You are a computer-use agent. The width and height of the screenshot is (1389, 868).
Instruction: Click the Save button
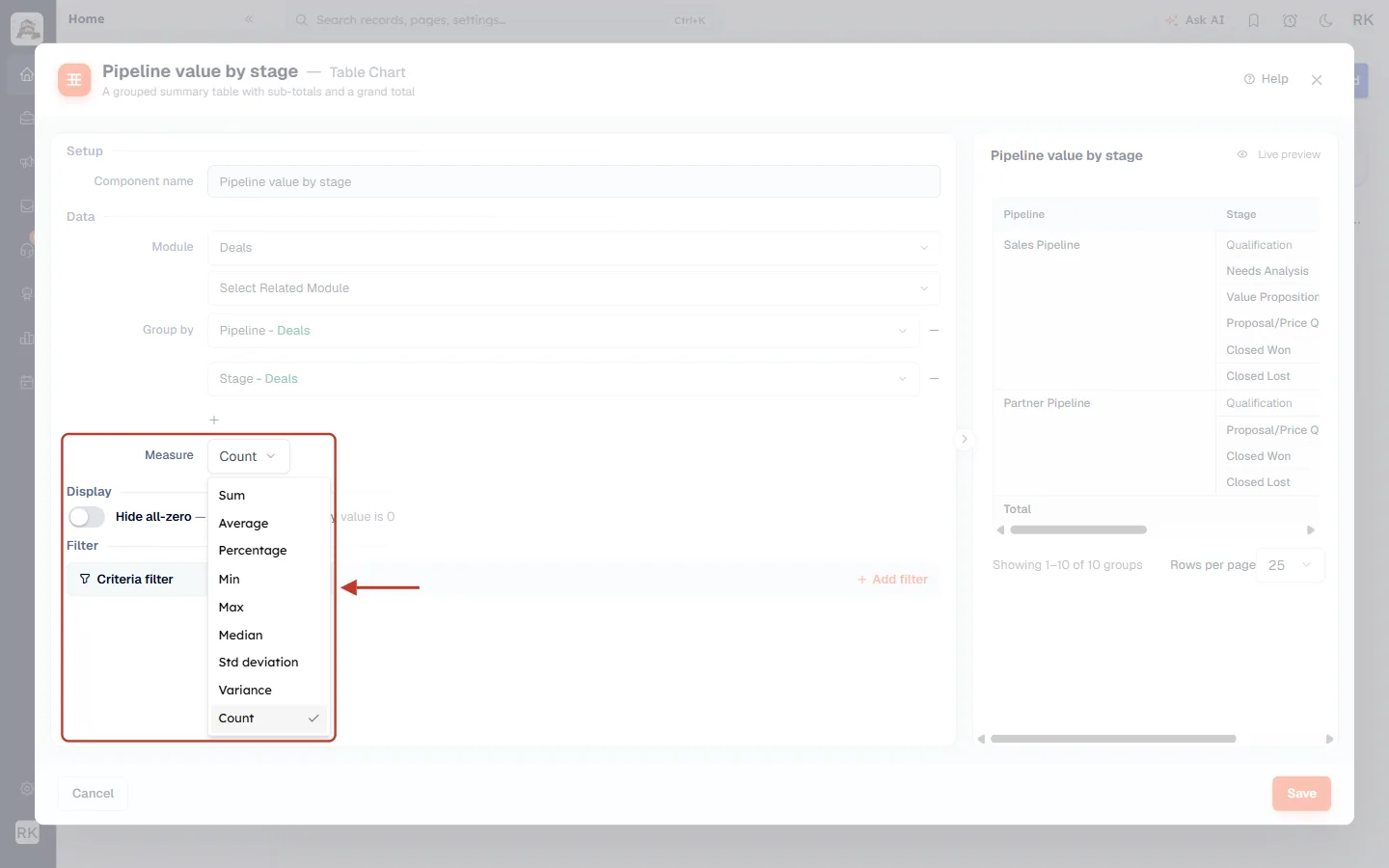1301,794
